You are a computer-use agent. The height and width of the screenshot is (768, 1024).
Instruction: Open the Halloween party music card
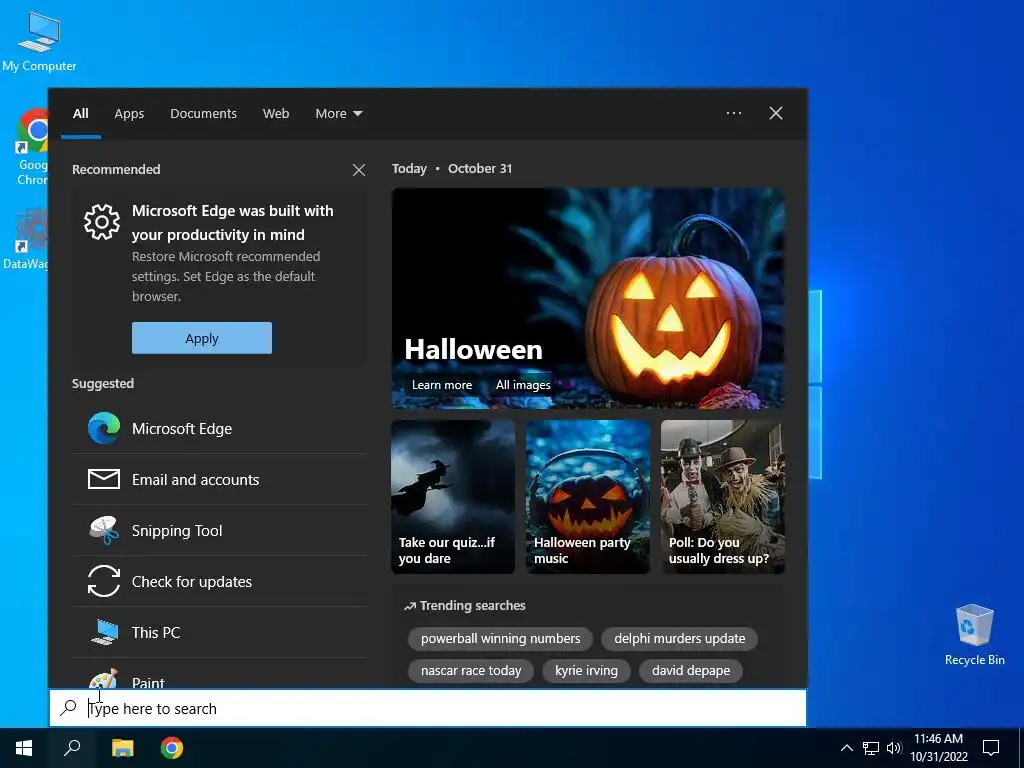tap(588, 497)
